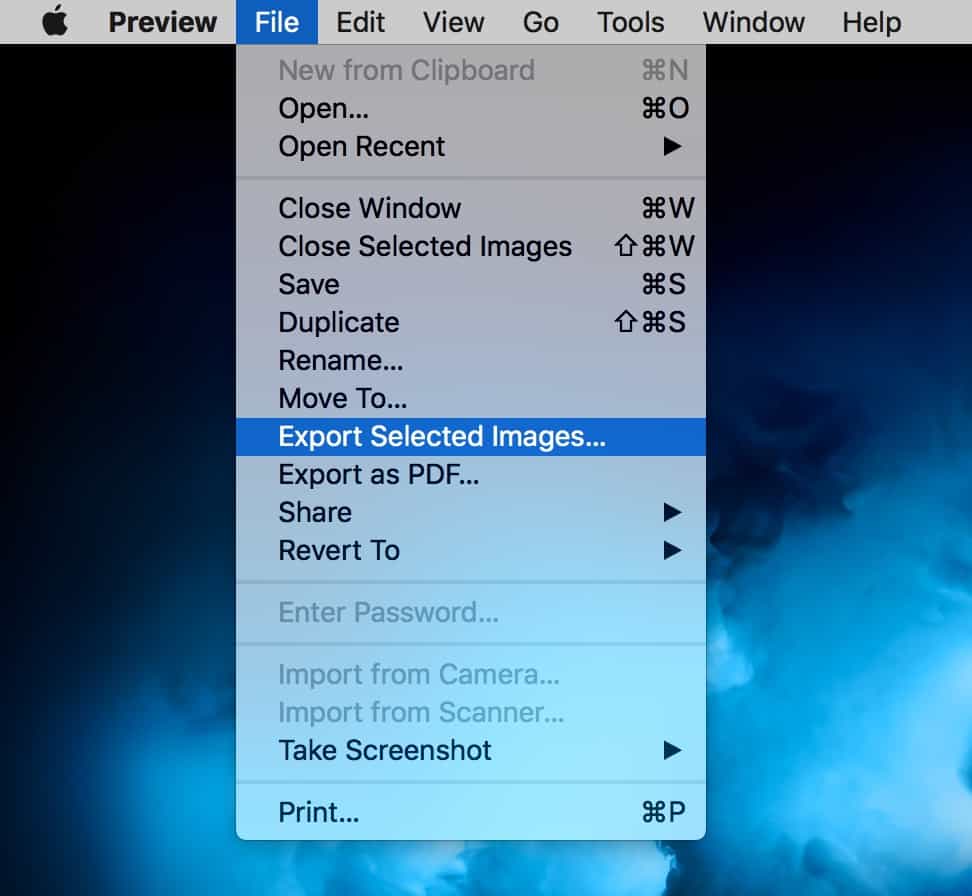Select Close Window menu item

(x=369, y=208)
